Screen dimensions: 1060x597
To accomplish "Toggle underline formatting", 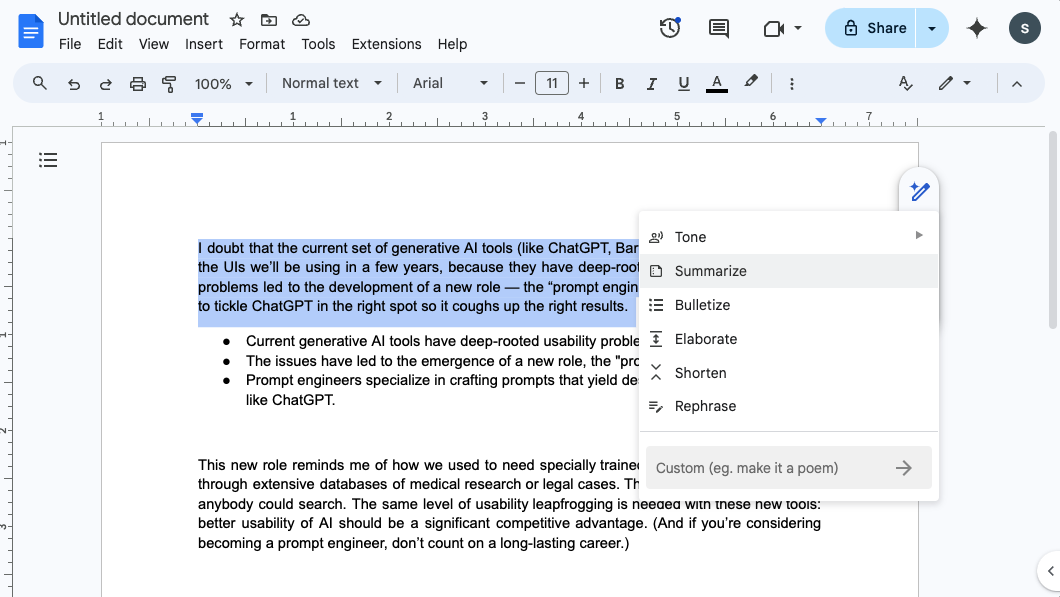I will [684, 83].
